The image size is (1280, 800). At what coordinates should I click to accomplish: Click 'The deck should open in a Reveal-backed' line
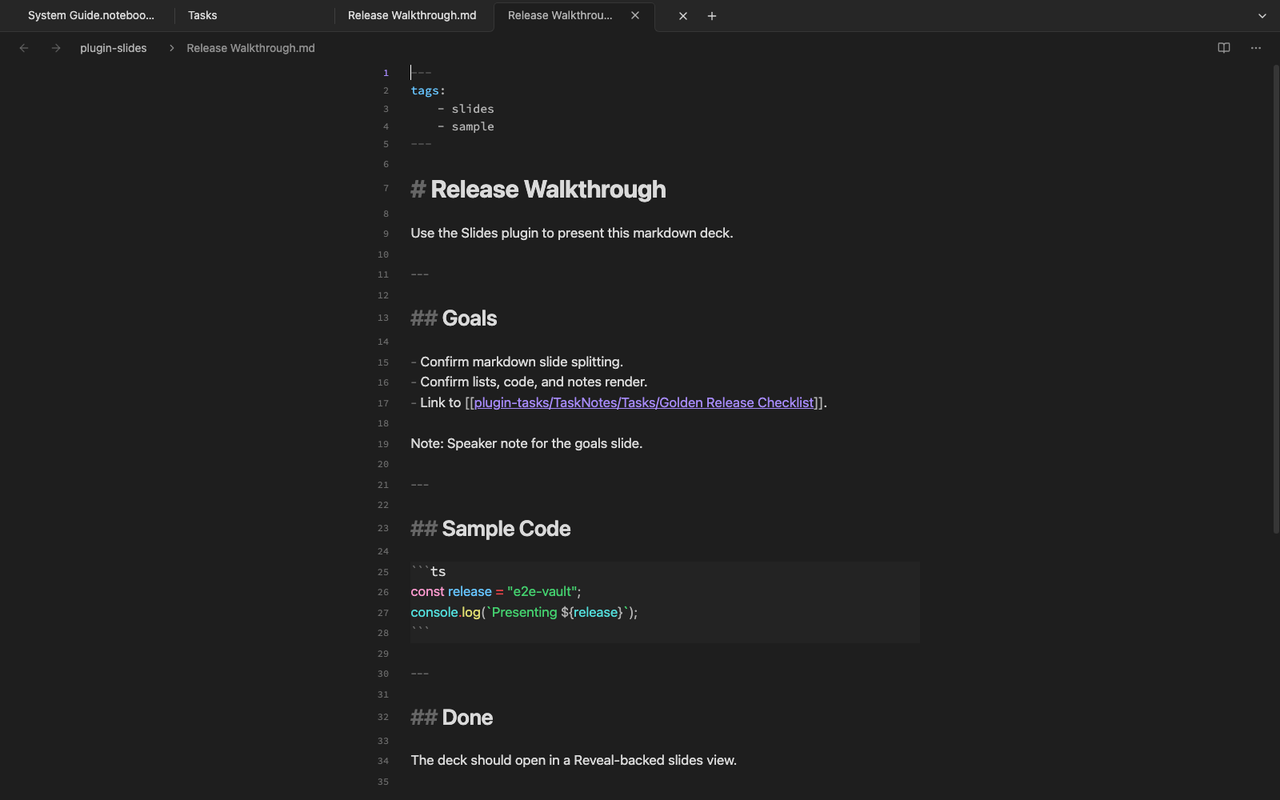574,761
